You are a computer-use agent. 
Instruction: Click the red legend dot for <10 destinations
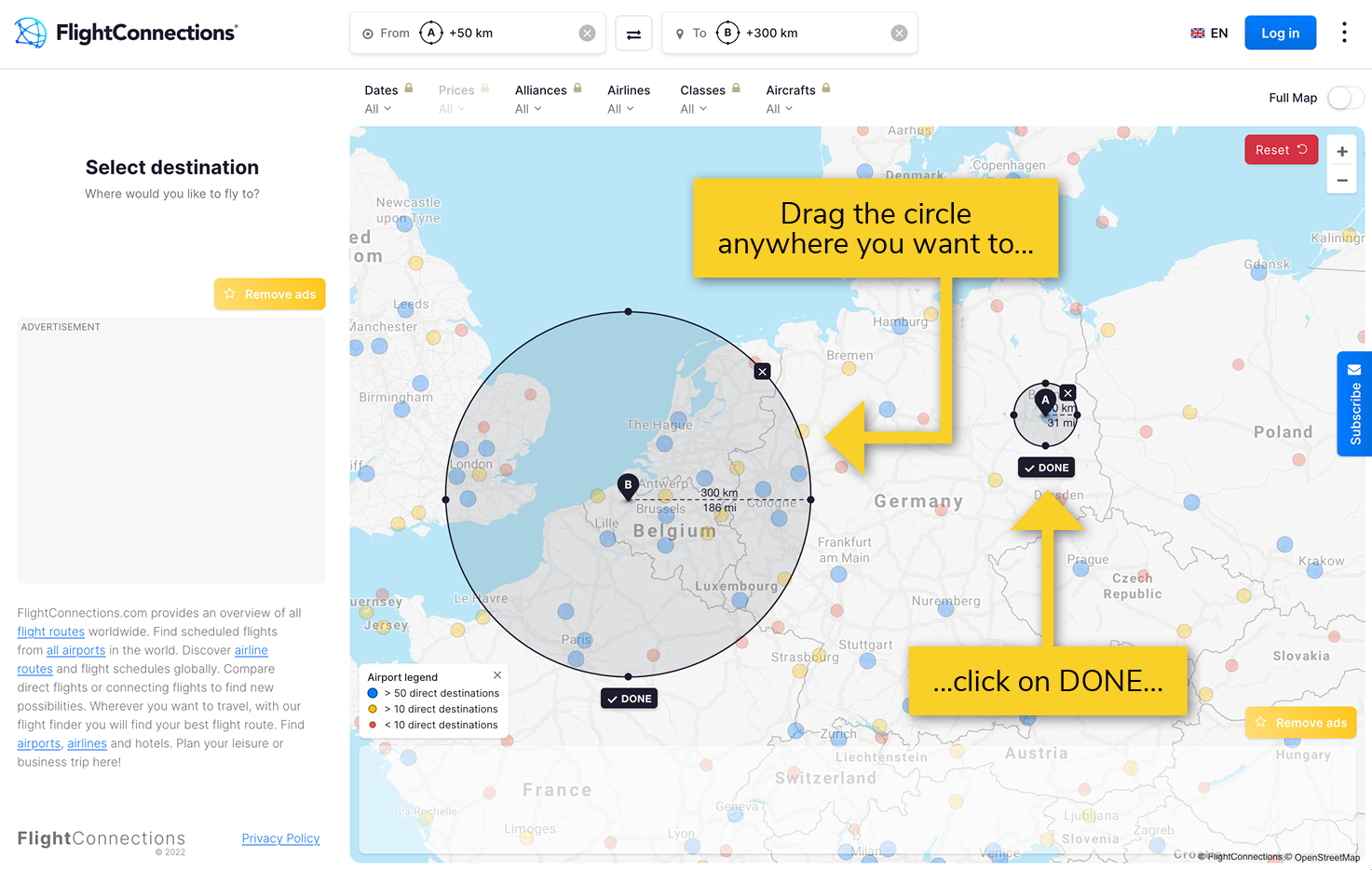click(x=373, y=725)
